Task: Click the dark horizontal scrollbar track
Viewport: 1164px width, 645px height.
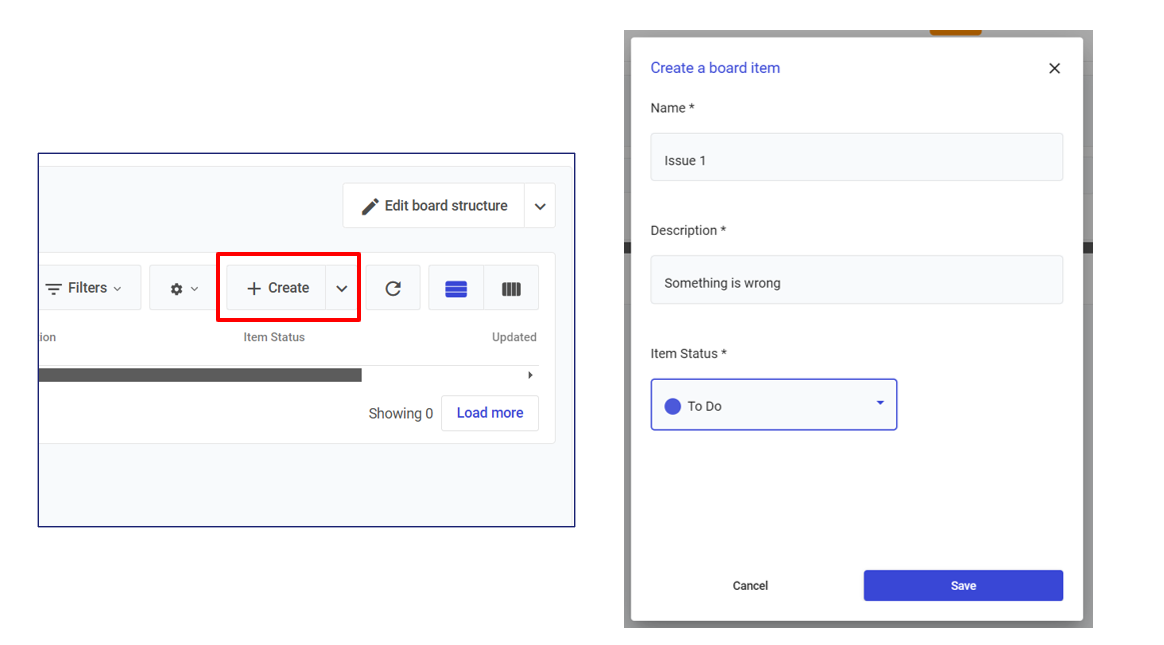Action: point(200,375)
